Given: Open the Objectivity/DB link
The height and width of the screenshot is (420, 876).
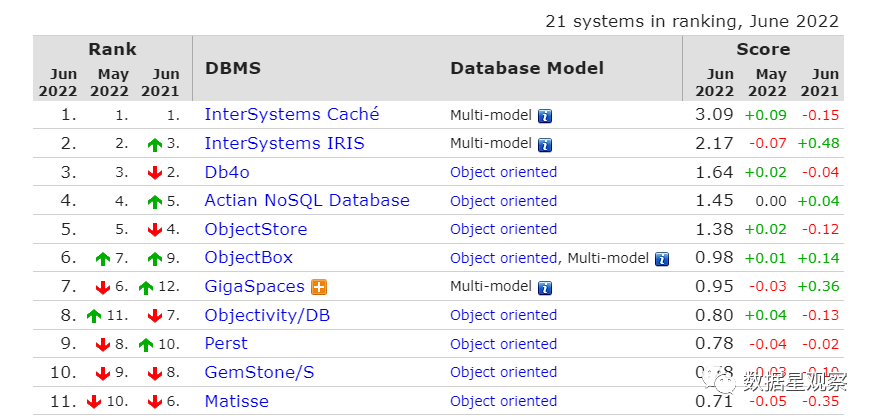Looking at the screenshot, I should (267, 316).
